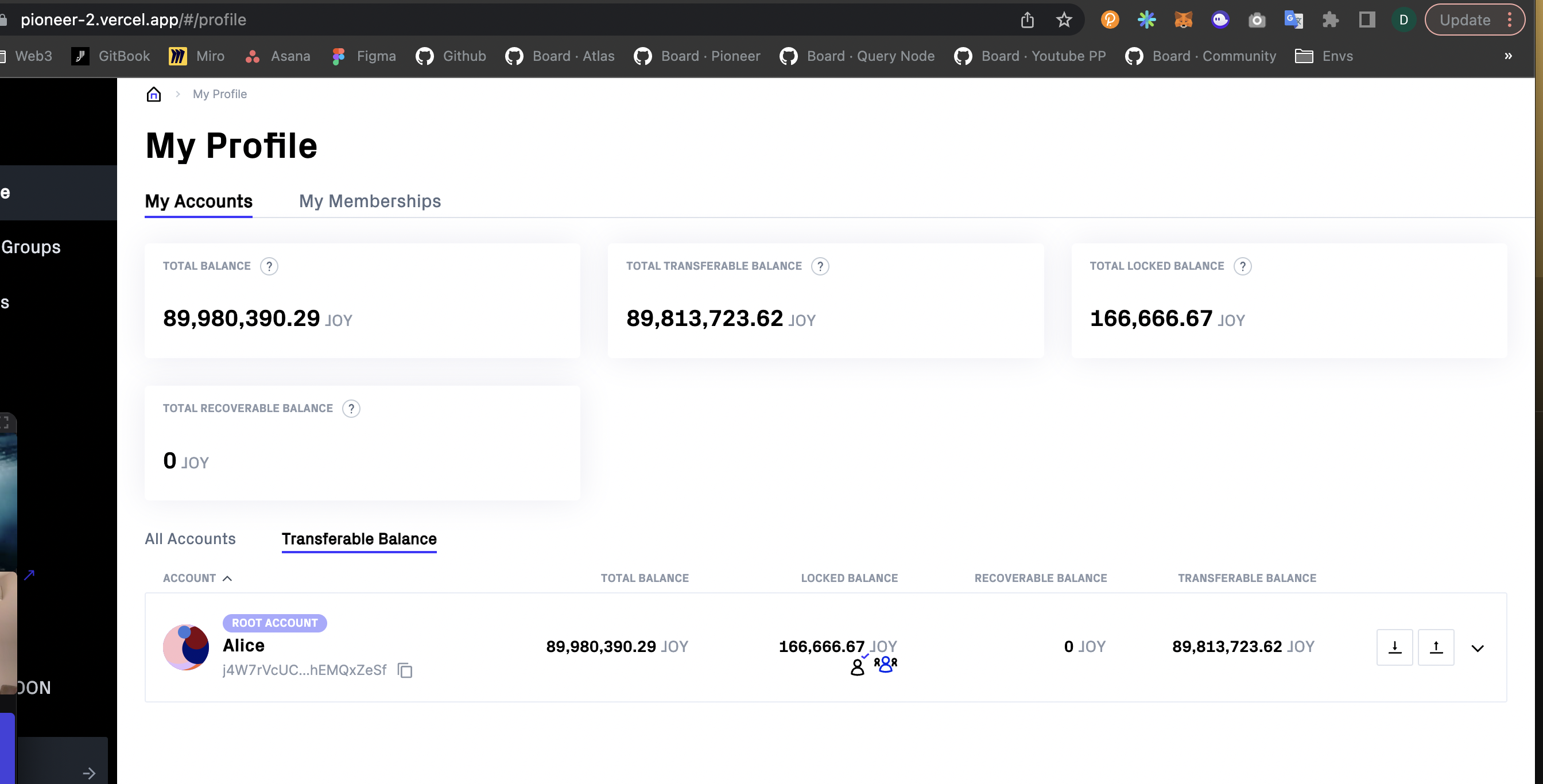The image size is (1543, 784).
Task: Open the MetaMask extension
Action: click(x=1184, y=19)
